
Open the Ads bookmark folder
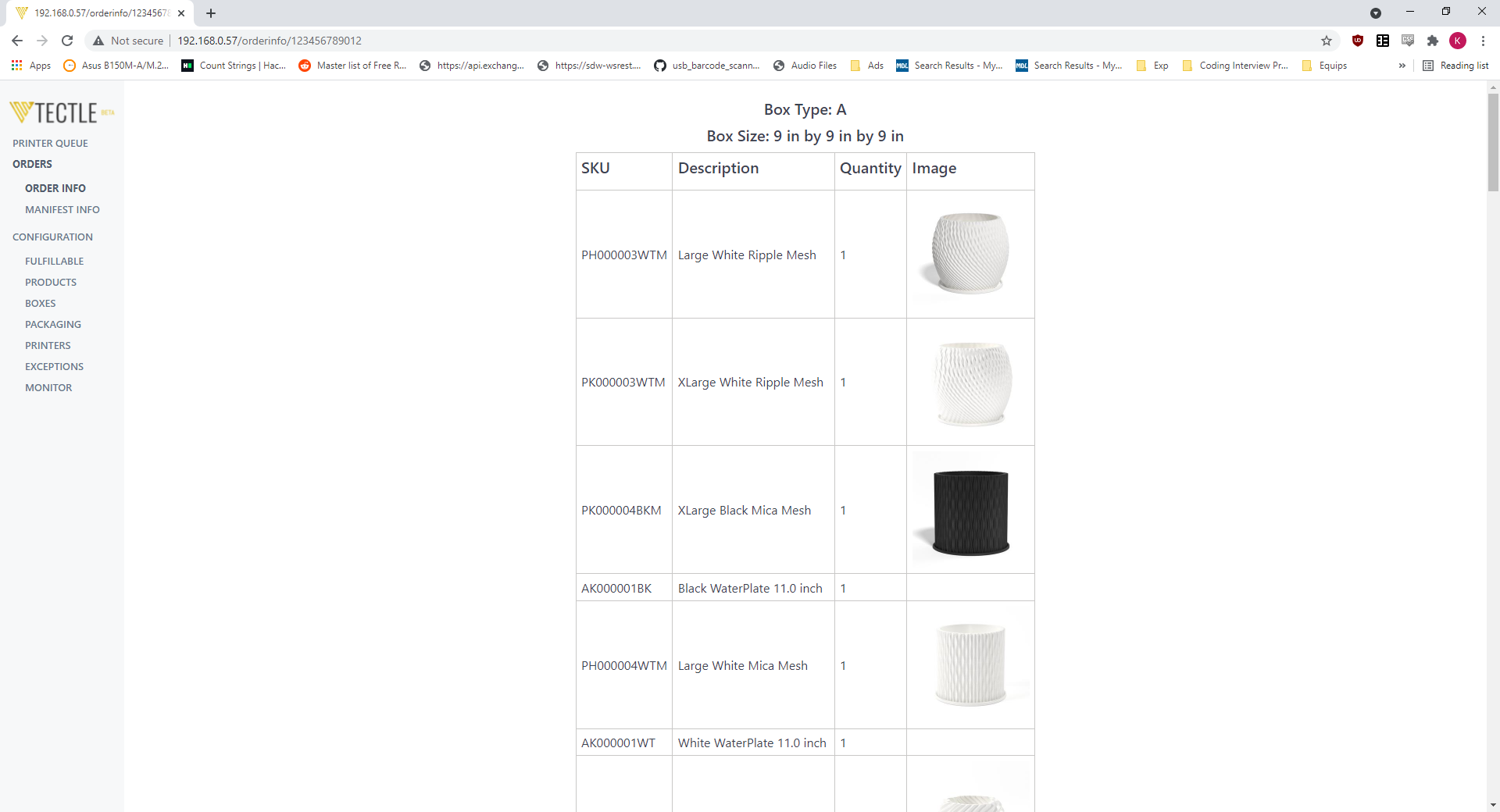(867, 66)
